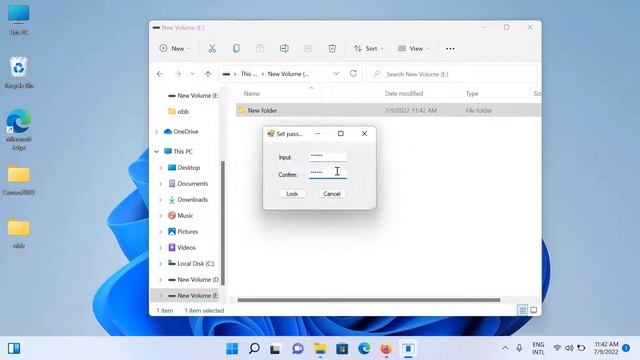Select Local Disk (C:) in sidebar

click(x=191, y=264)
